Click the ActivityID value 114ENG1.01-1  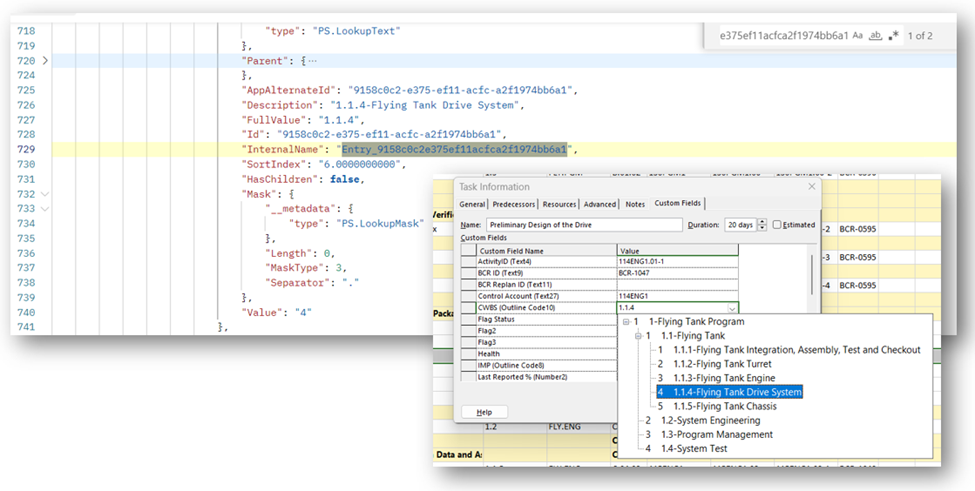click(x=677, y=262)
